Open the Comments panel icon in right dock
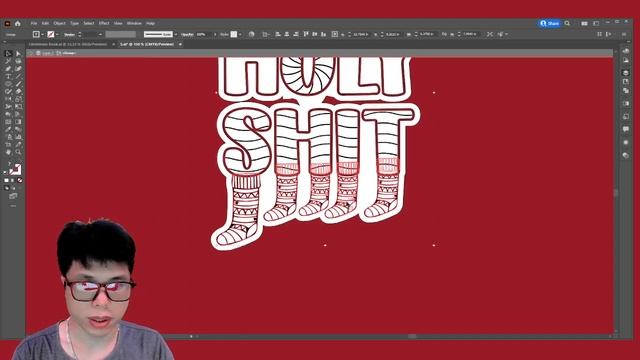 pyautogui.click(x=626, y=129)
